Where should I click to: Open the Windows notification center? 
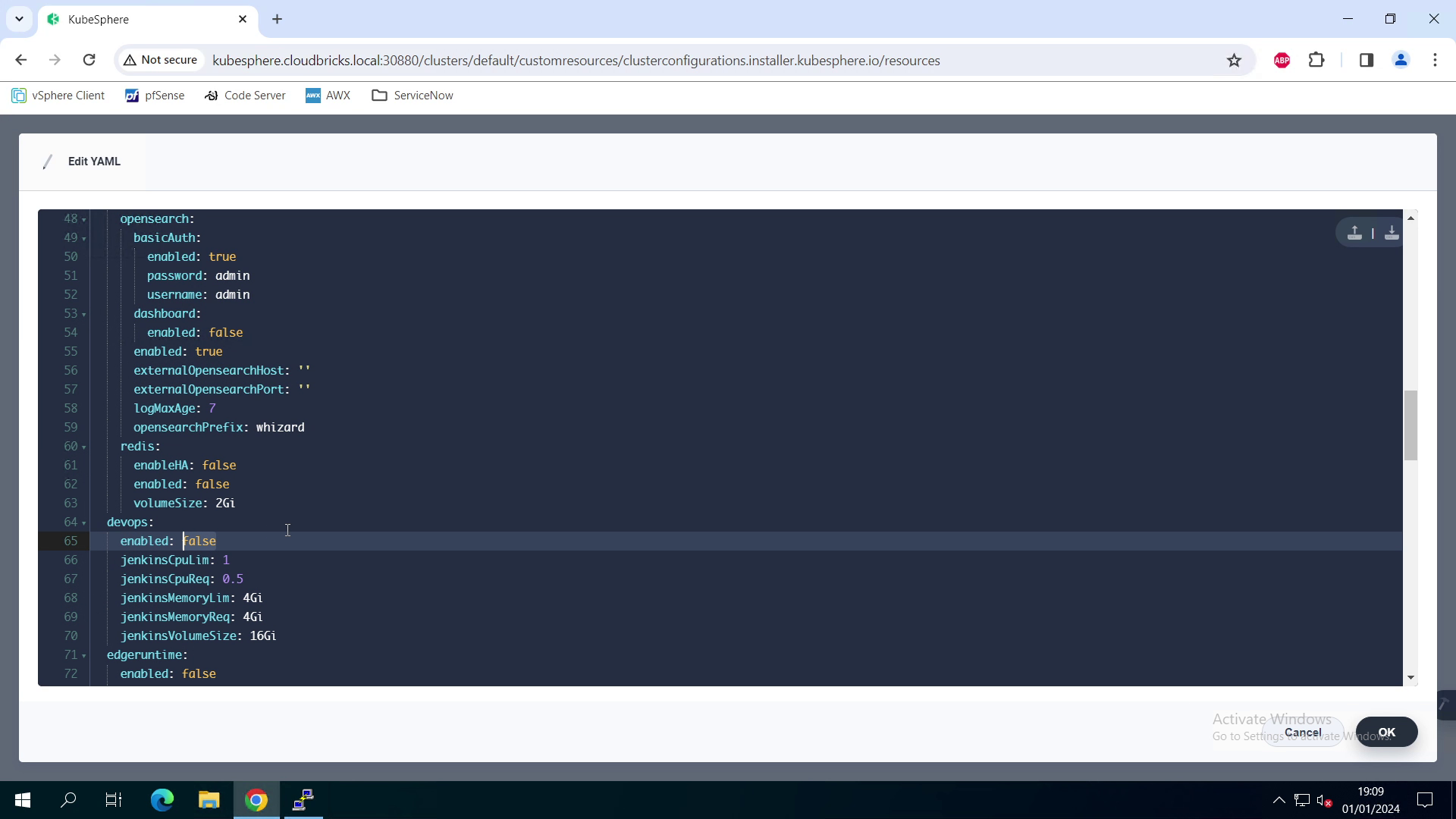[x=1425, y=800]
